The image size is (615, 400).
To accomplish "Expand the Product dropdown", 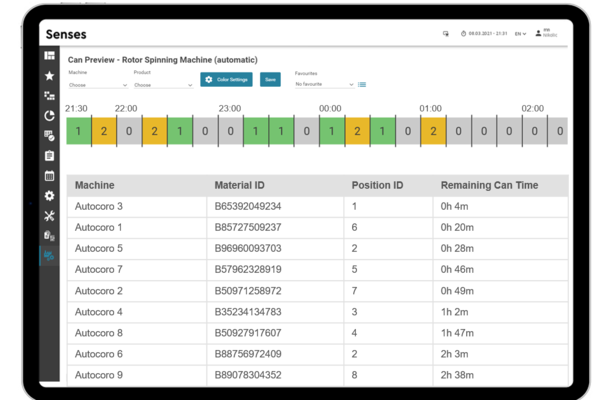I will [x=162, y=85].
